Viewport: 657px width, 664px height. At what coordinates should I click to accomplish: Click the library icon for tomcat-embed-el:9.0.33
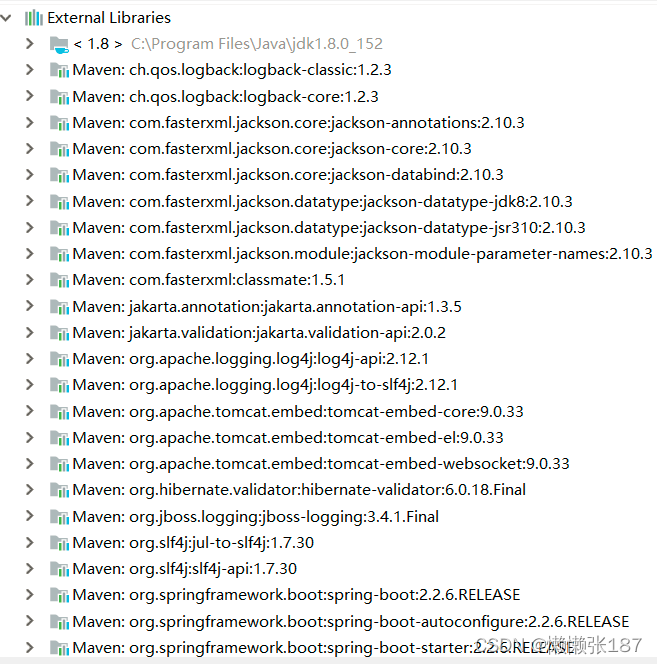point(59,438)
